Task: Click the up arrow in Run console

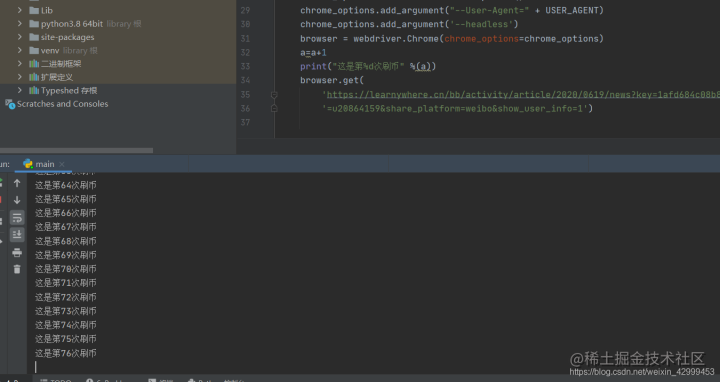Action: click(x=17, y=183)
